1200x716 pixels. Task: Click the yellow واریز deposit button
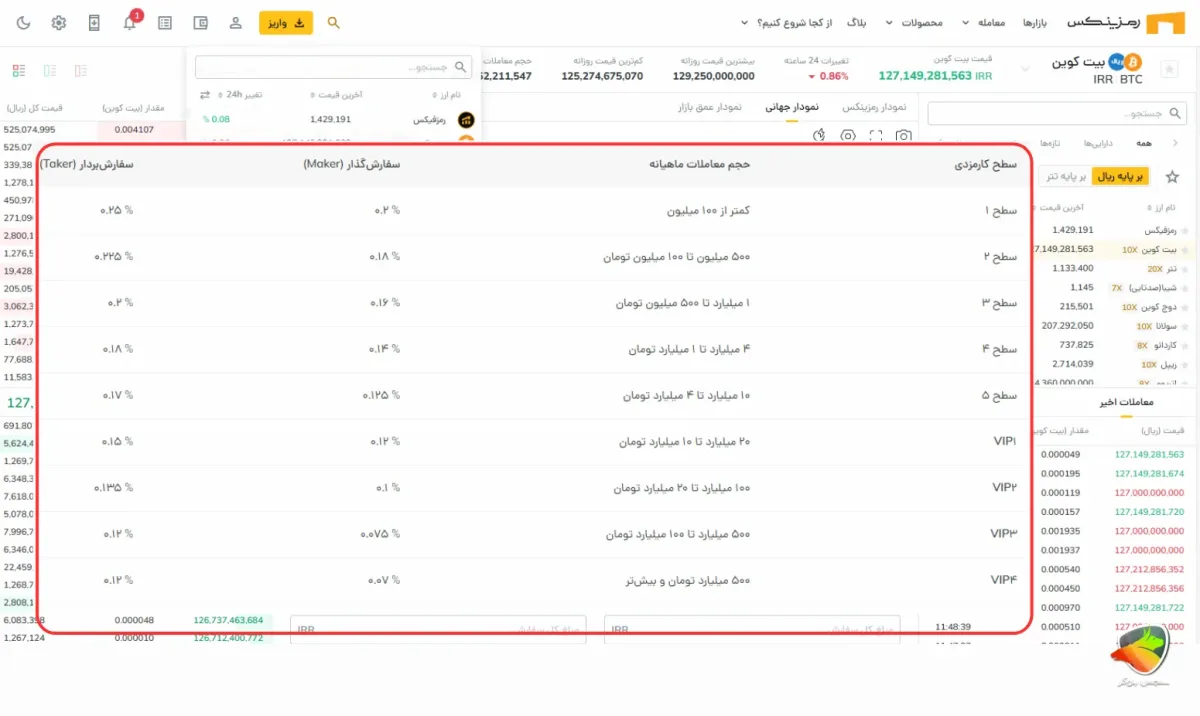click(286, 22)
